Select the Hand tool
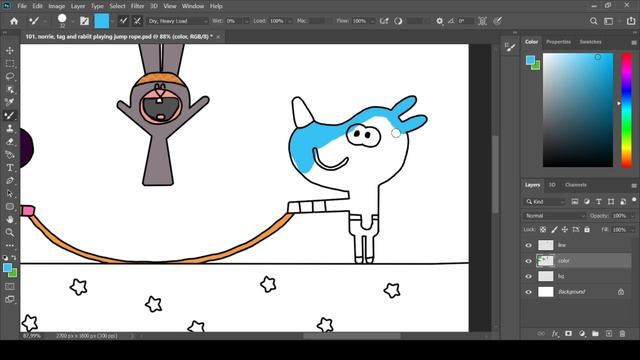This screenshot has height=360, width=640. 10,219
